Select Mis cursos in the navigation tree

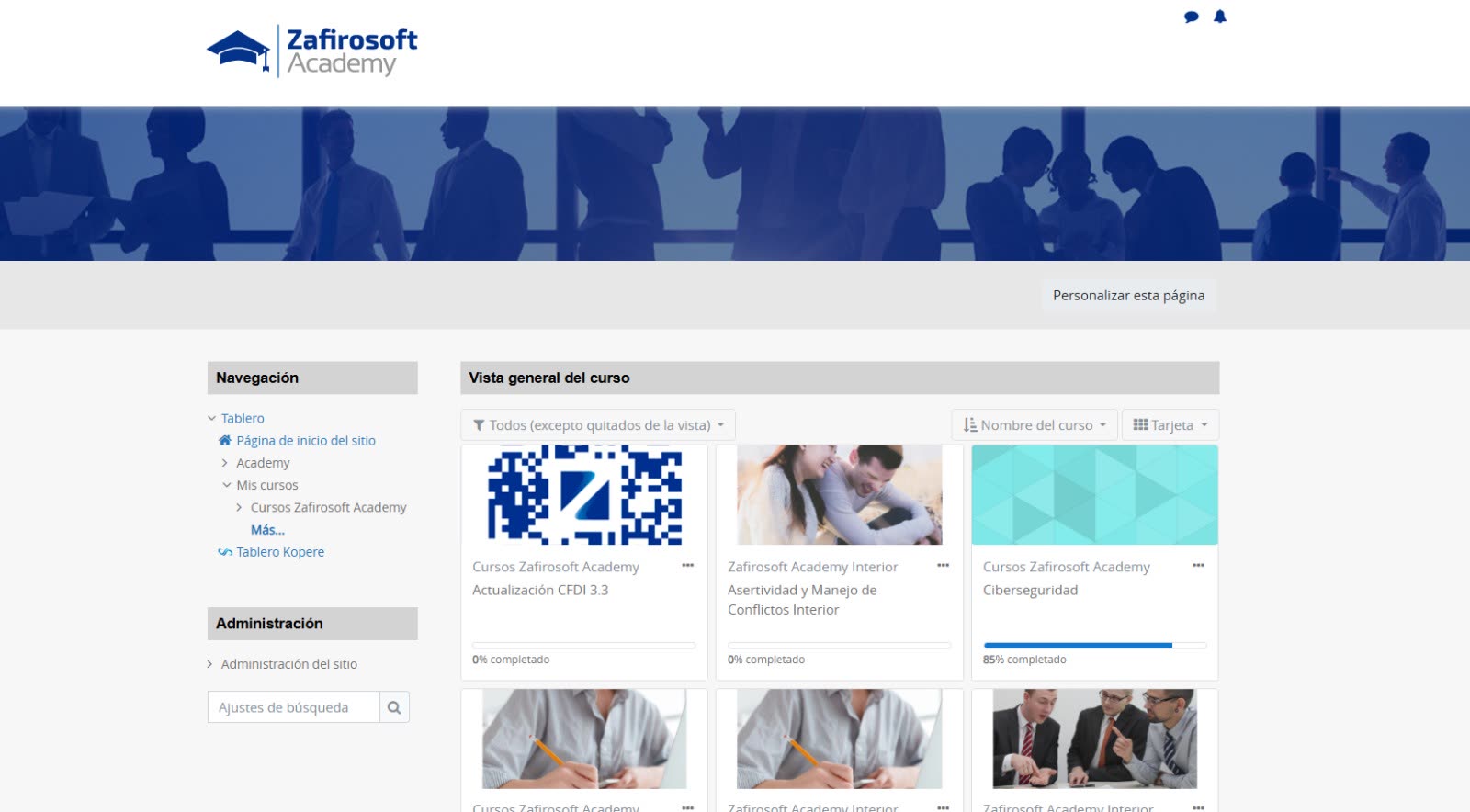point(267,485)
